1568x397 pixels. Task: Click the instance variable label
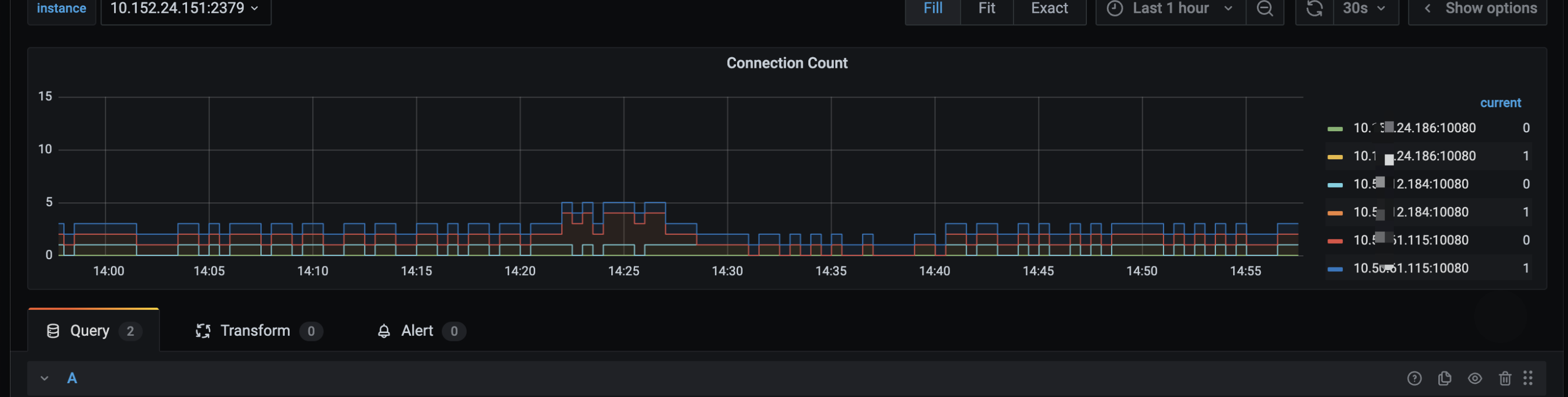(x=61, y=8)
